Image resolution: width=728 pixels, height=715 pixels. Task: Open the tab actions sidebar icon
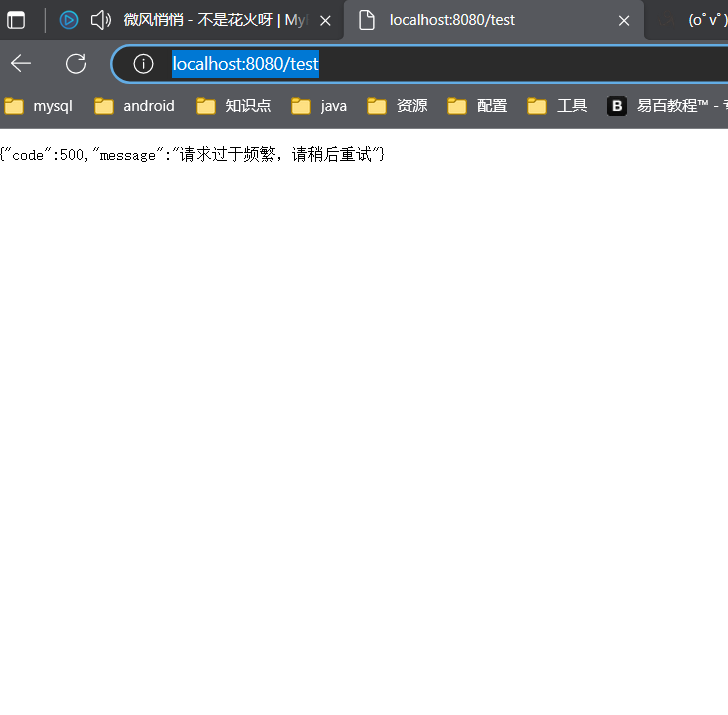pyautogui.click(x=16, y=20)
